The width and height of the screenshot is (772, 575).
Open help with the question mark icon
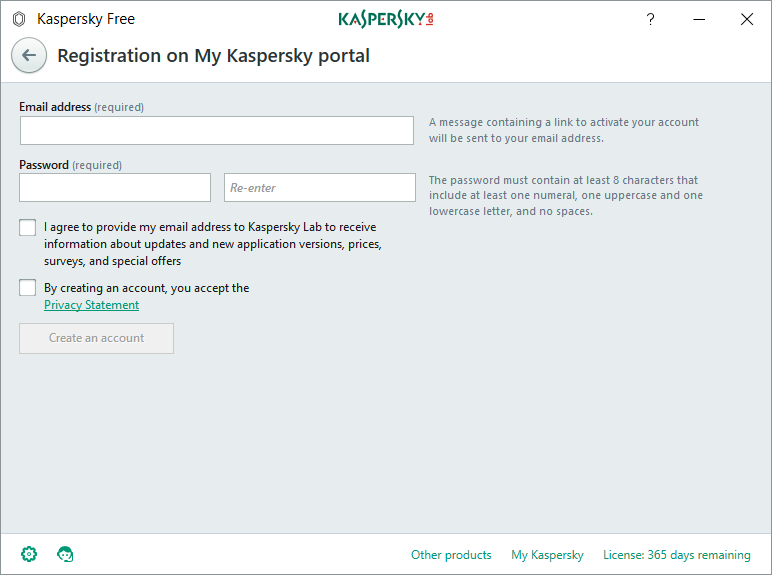click(650, 19)
